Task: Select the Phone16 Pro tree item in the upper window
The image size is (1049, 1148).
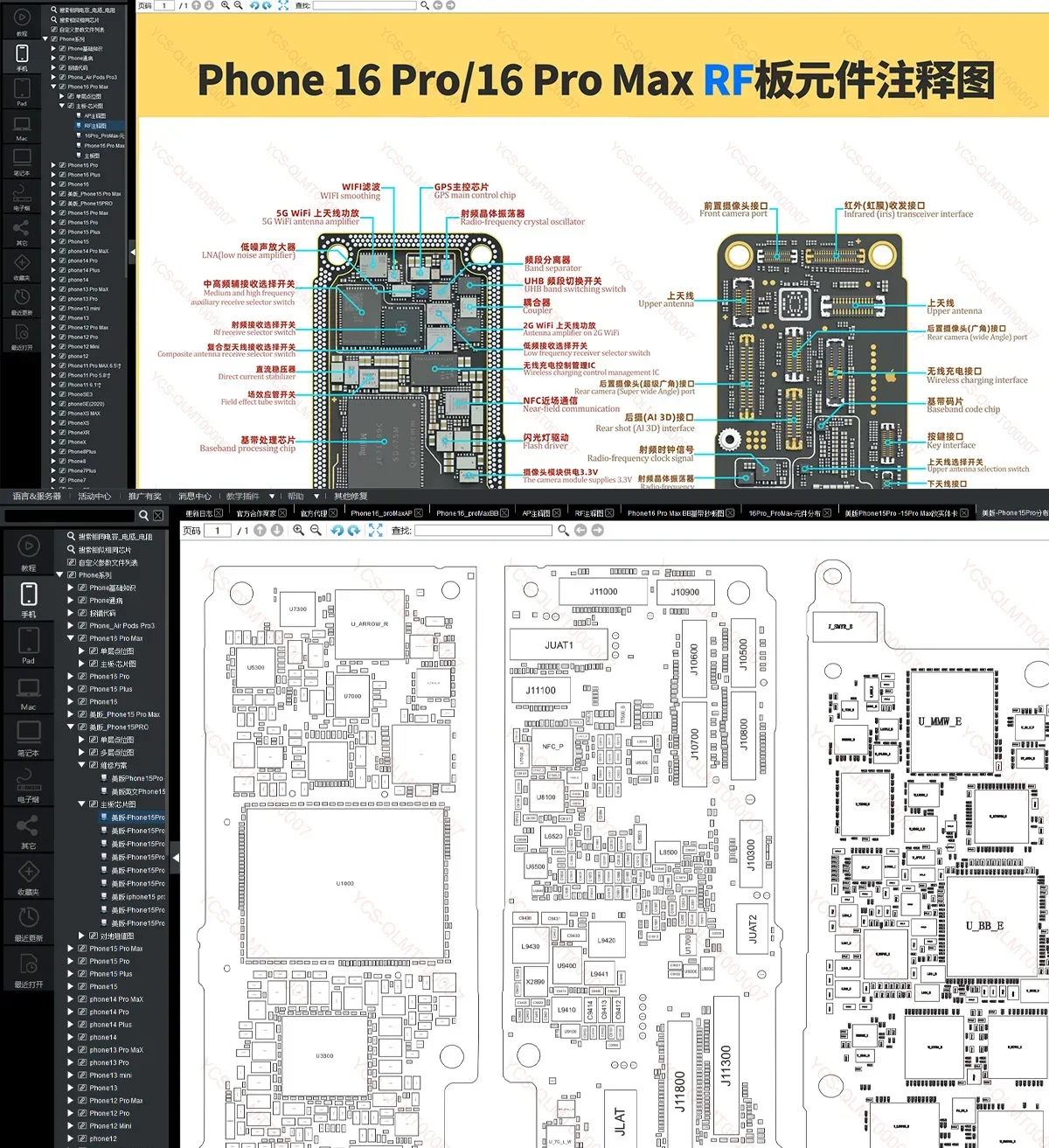Action: point(83,164)
